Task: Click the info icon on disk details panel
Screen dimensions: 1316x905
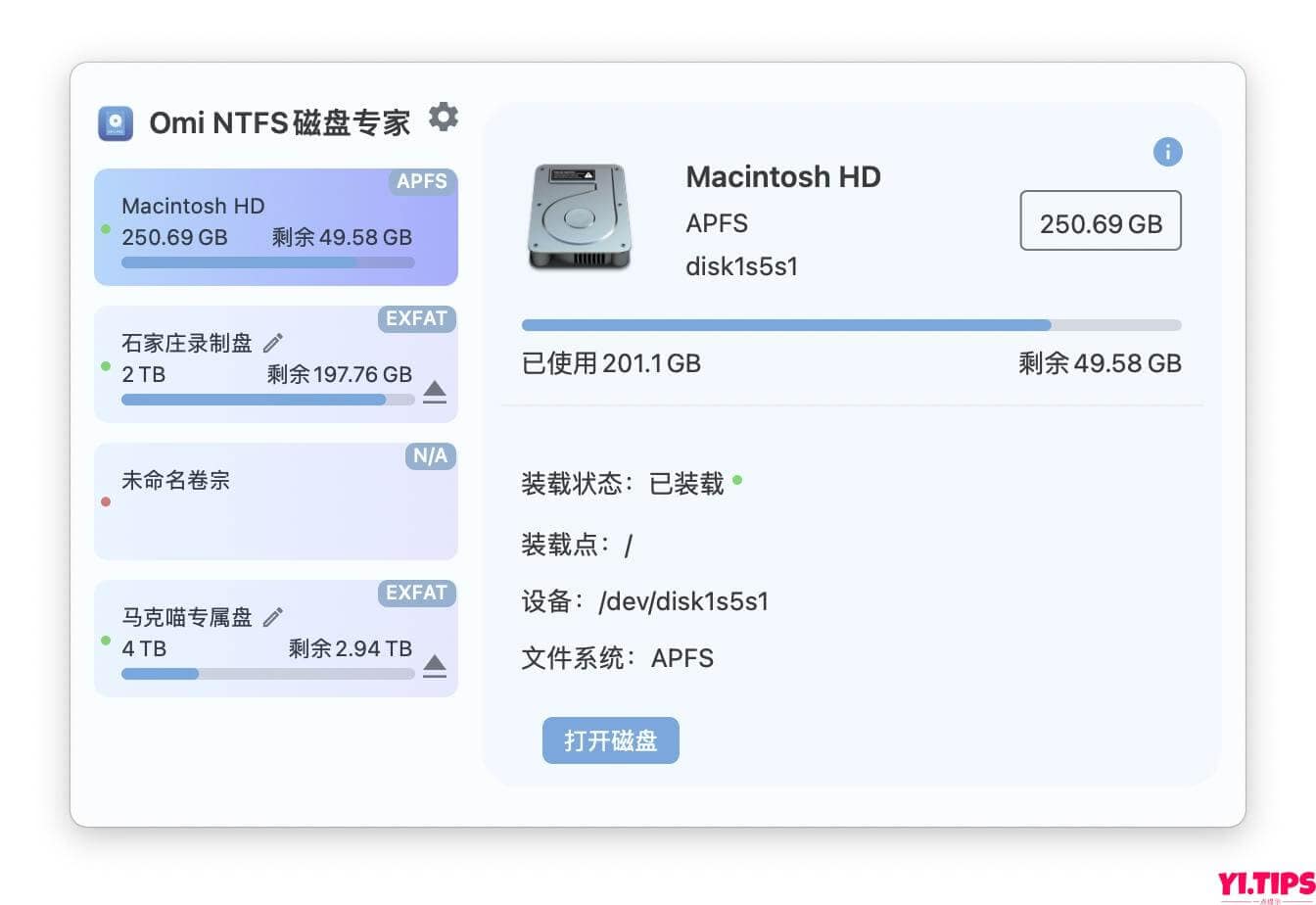Action: (x=1167, y=152)
